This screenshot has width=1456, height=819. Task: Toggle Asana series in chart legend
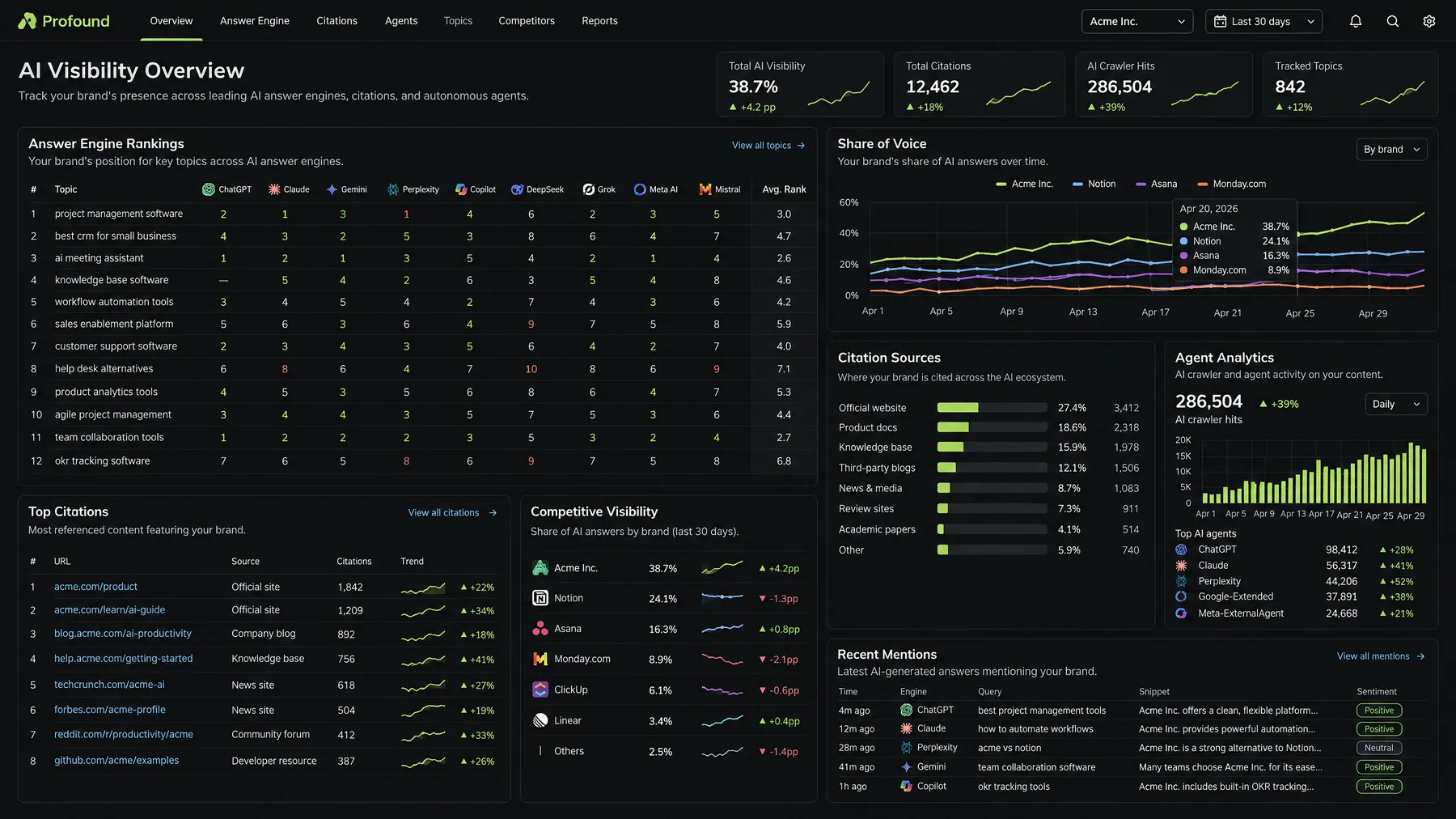tap(1157, 184)
